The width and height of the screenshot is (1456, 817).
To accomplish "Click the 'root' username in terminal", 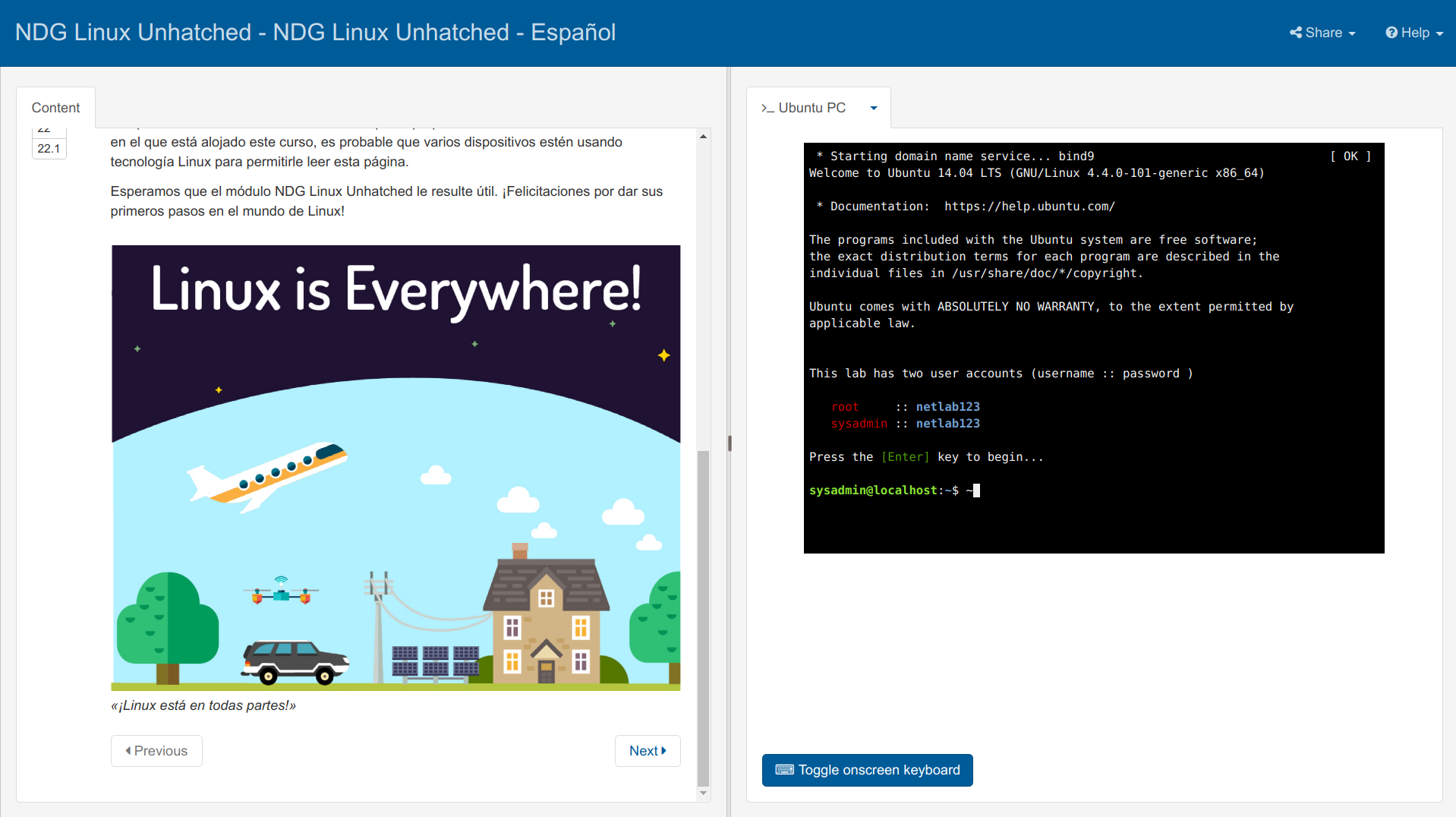I will pos(845,407).
